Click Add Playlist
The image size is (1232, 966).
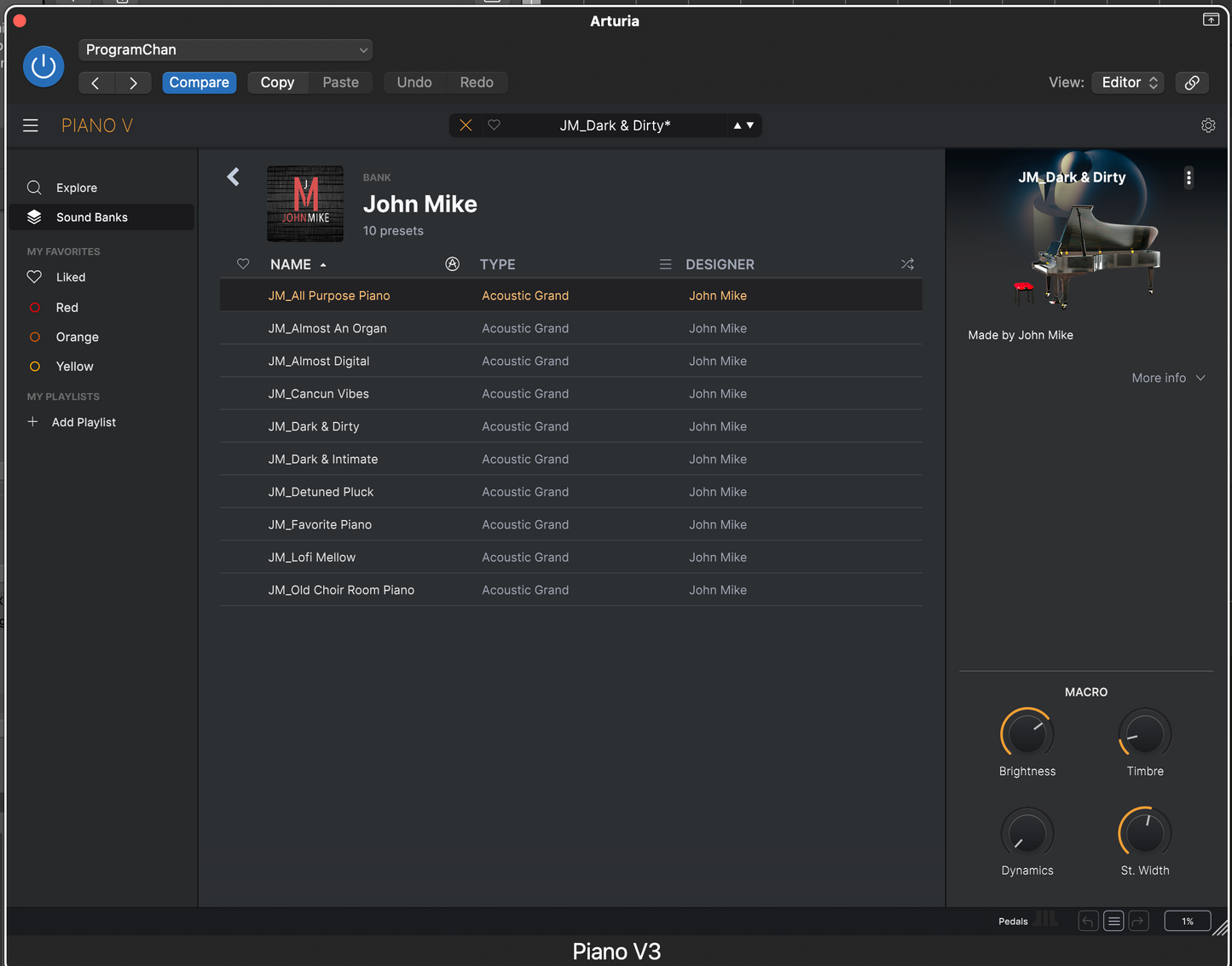83,422
